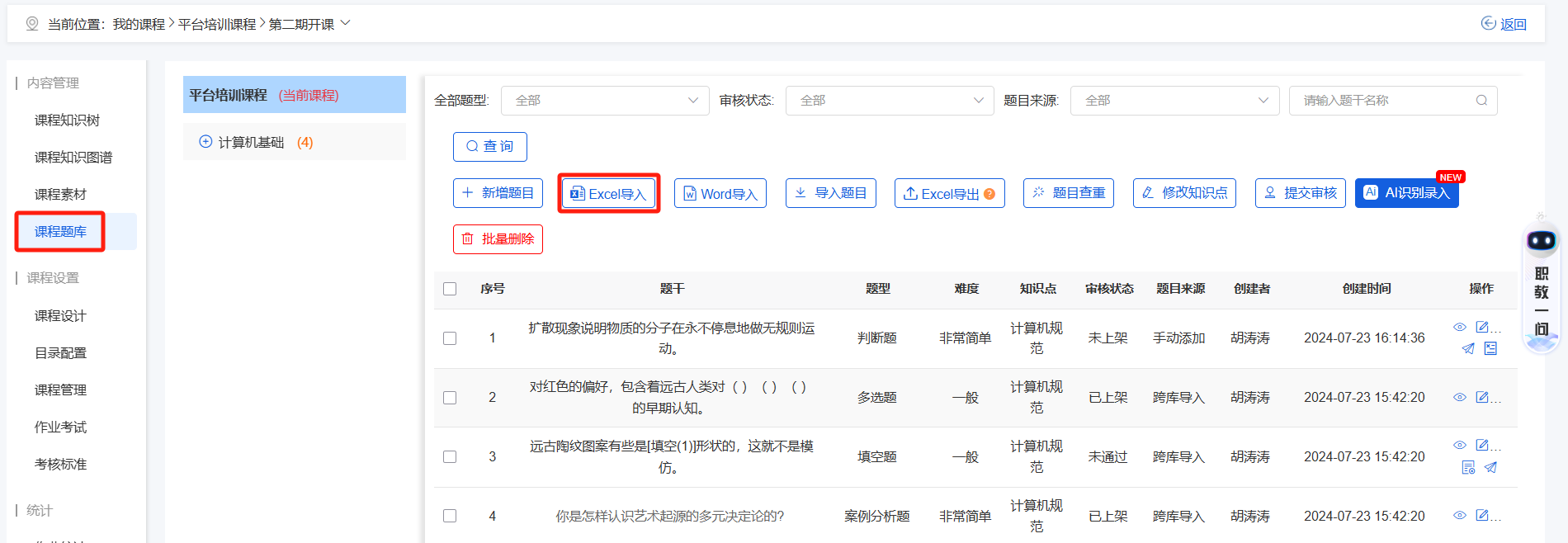This screenshot has height=543, width=1568.
Task: Open 课程管理 in the sidebar
Action: tap(60, 390)
